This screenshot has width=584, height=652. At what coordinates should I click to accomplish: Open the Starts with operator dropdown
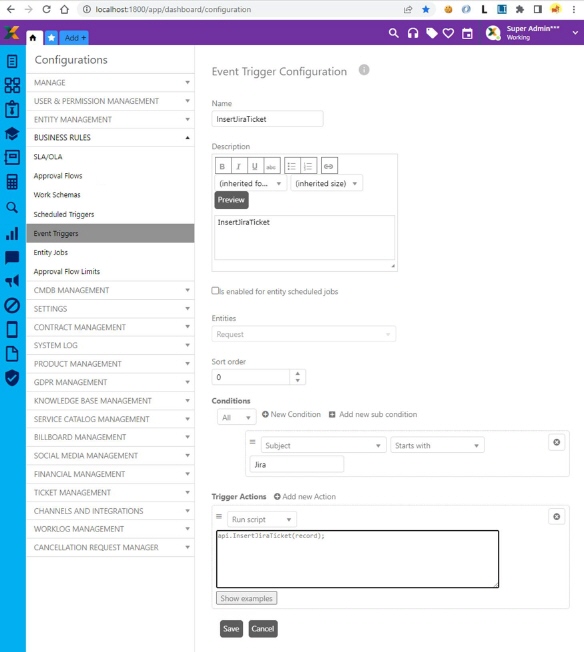click(x=437, y=445)
